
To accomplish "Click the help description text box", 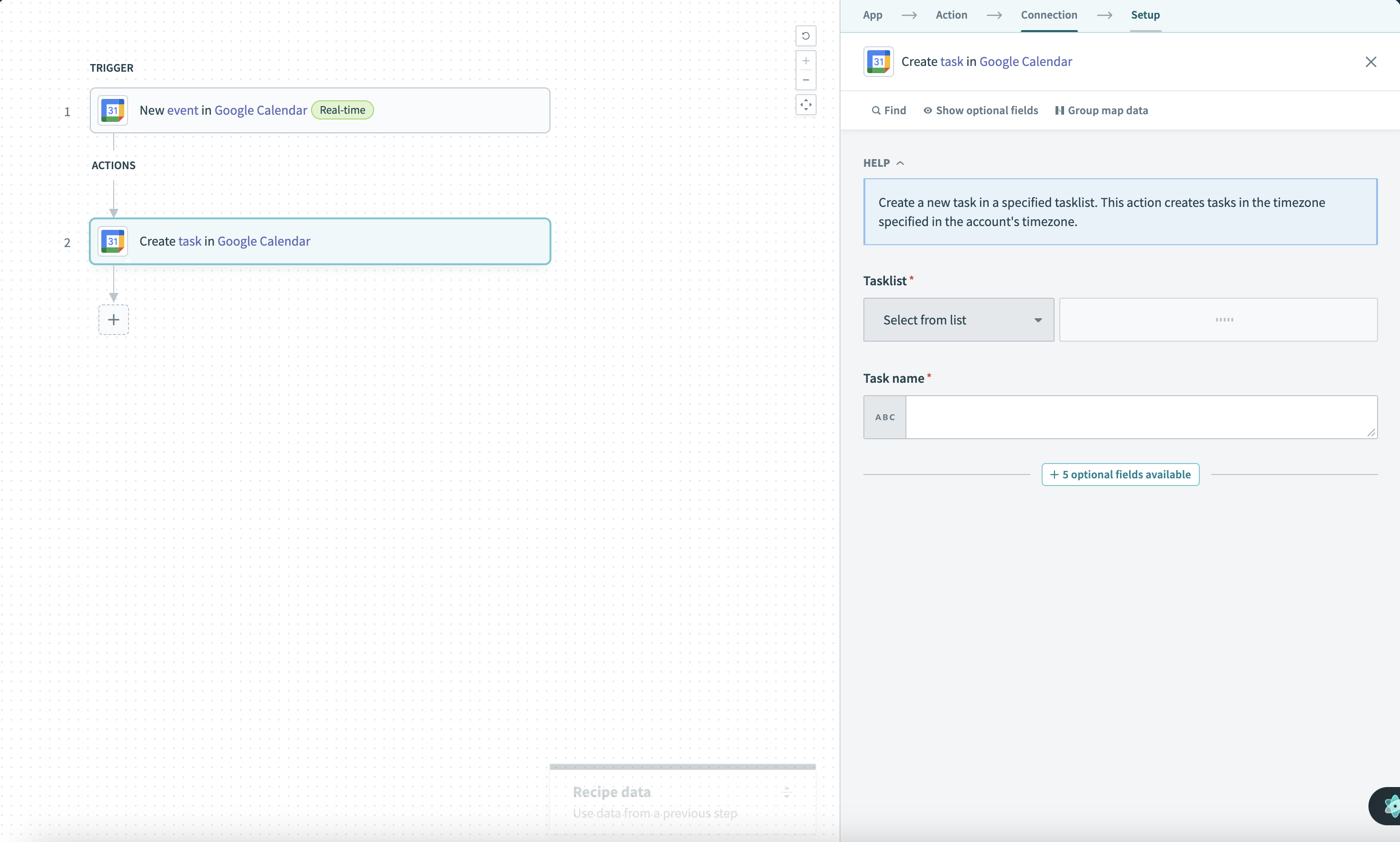I will click(x=1120, y=212).
